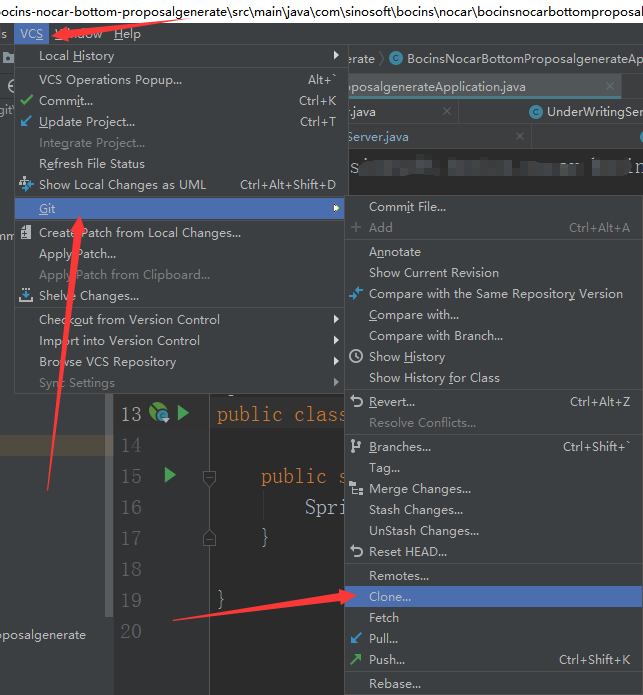643x695 pixels.
Task: Click the Revert arrow icon
Action: pyautogui.click(x=356, y=401)
